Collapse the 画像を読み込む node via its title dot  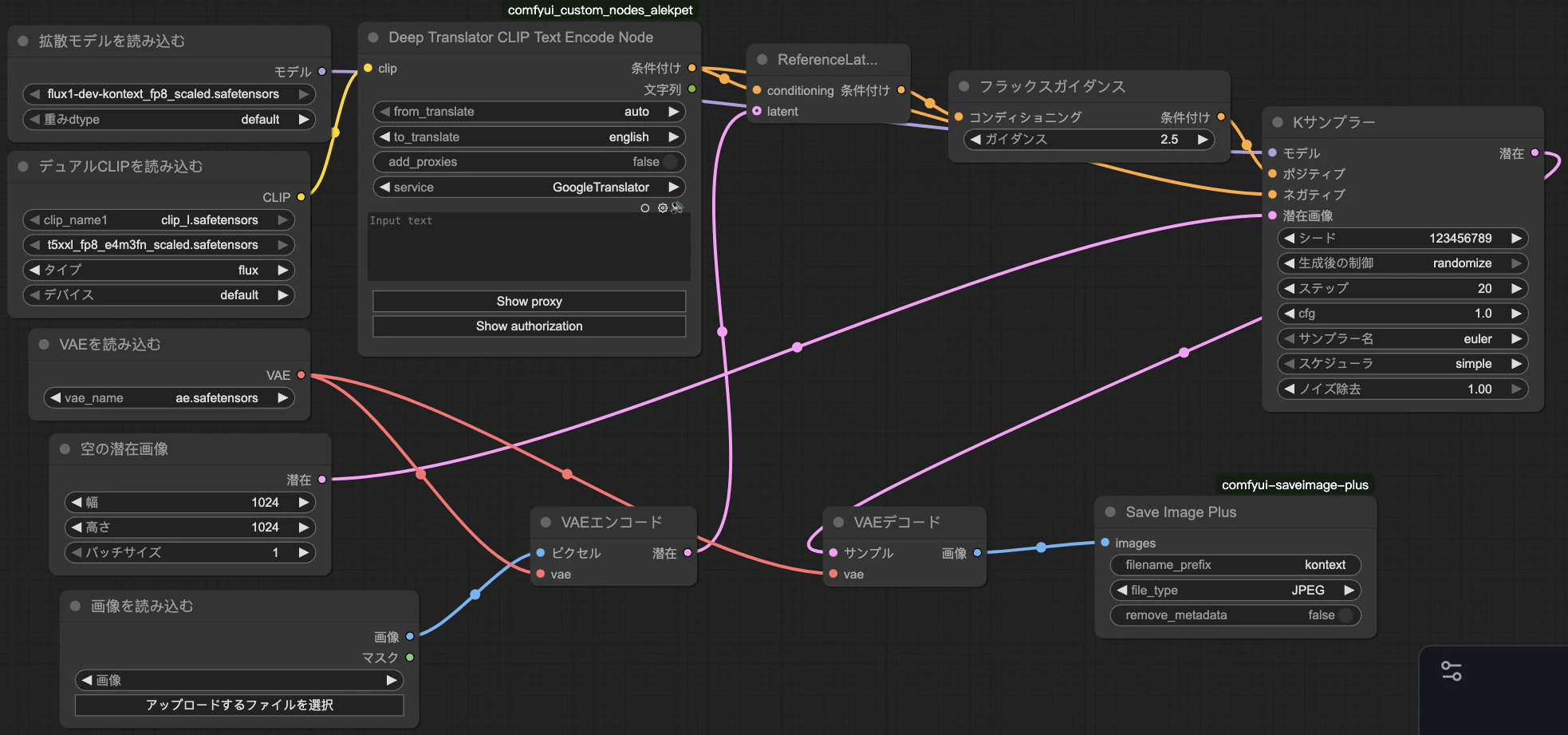coord(75,606)
